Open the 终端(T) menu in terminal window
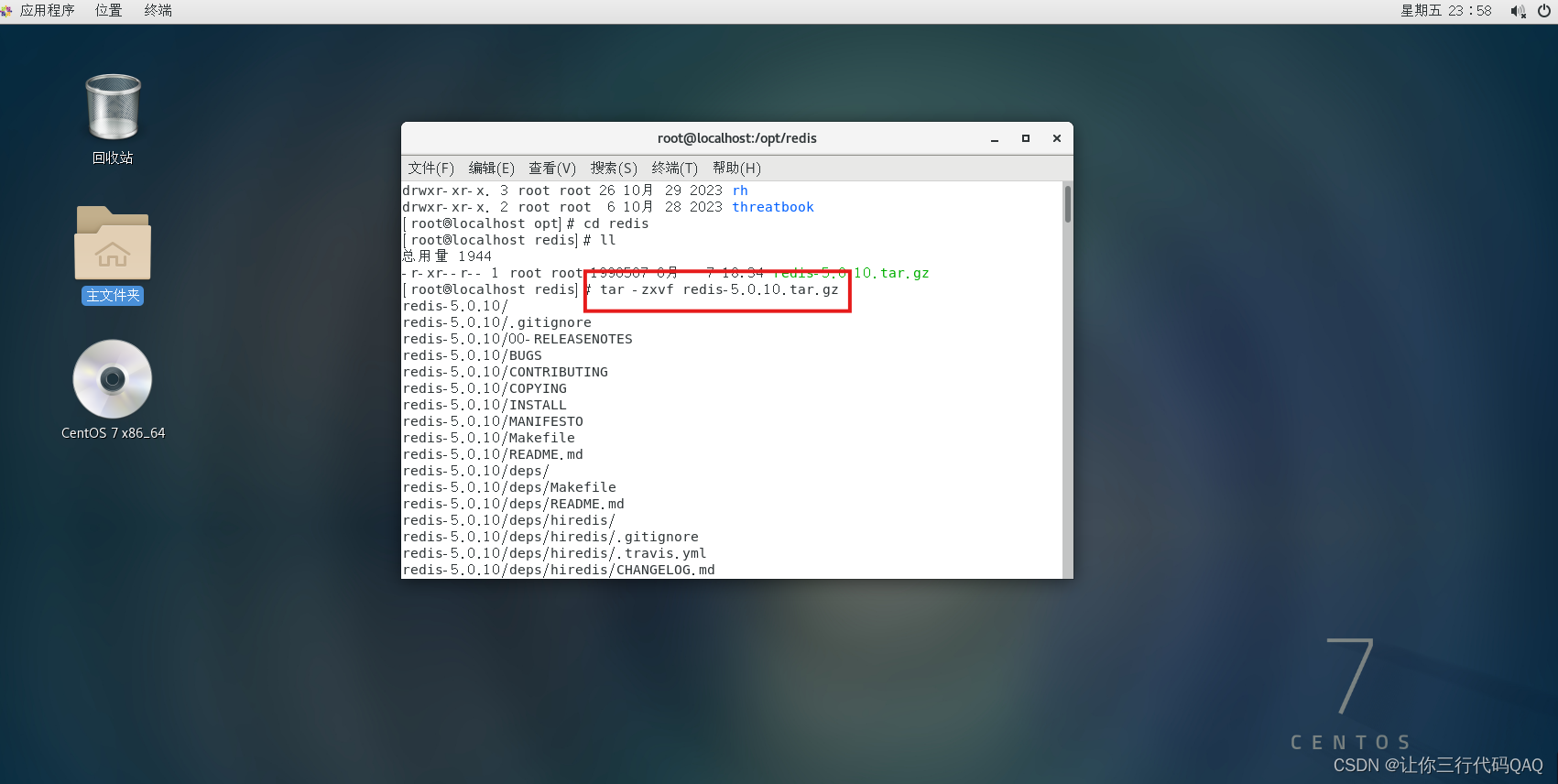The image size is (1558, 784). [675, 169]
